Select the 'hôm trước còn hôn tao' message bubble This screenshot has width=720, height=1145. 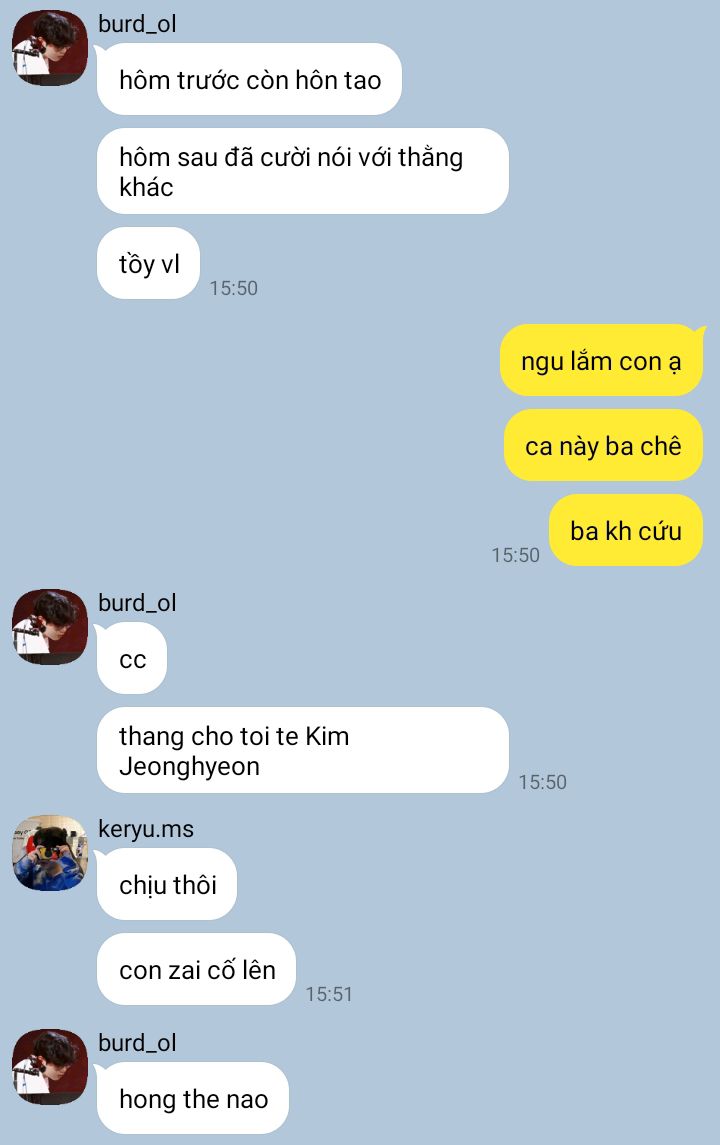tap(249, 79)
